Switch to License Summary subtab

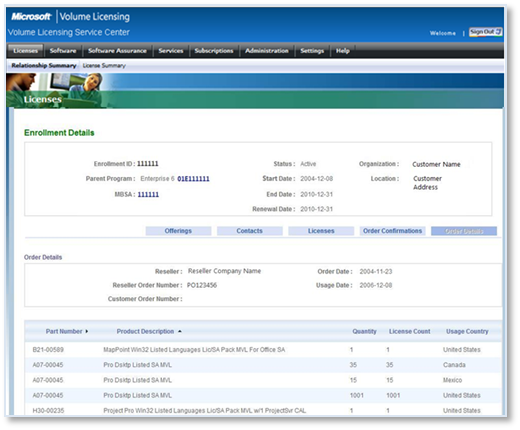104,66
